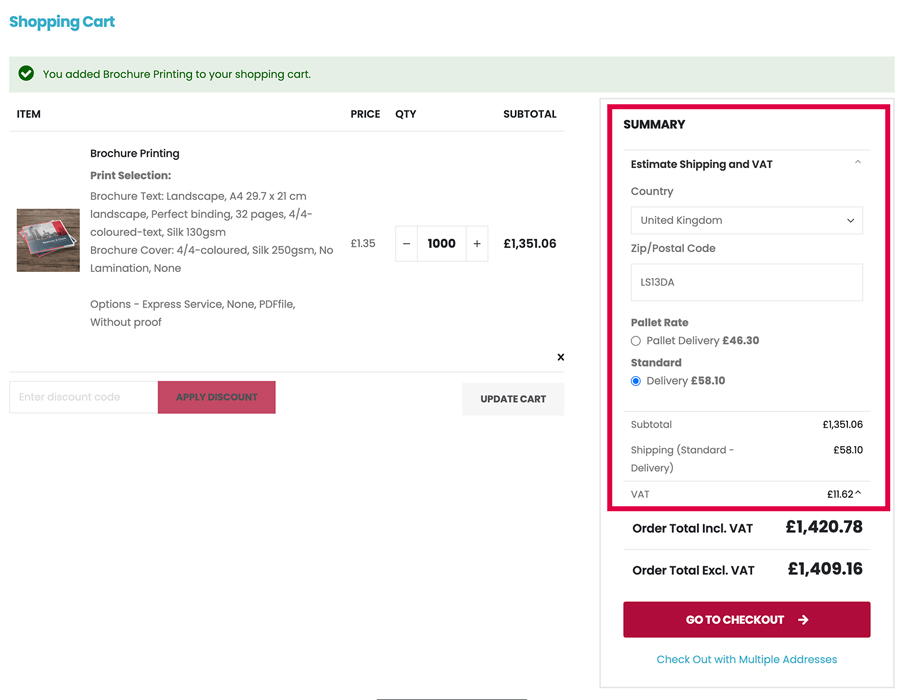
Task: Remove the Brochure Printing item with the X icon
Action: point(560,357)
